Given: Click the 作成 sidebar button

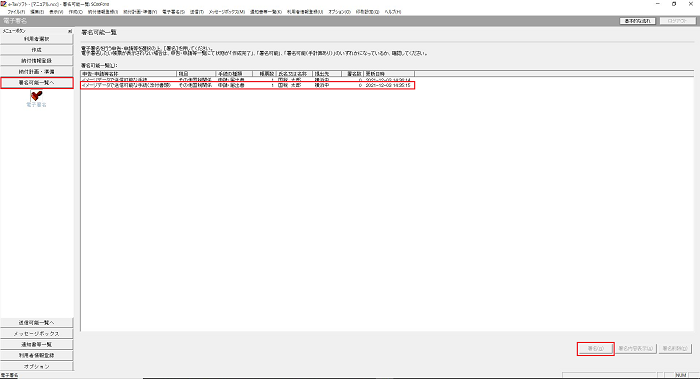Looking at the screenshot, I should pos(37,50).
